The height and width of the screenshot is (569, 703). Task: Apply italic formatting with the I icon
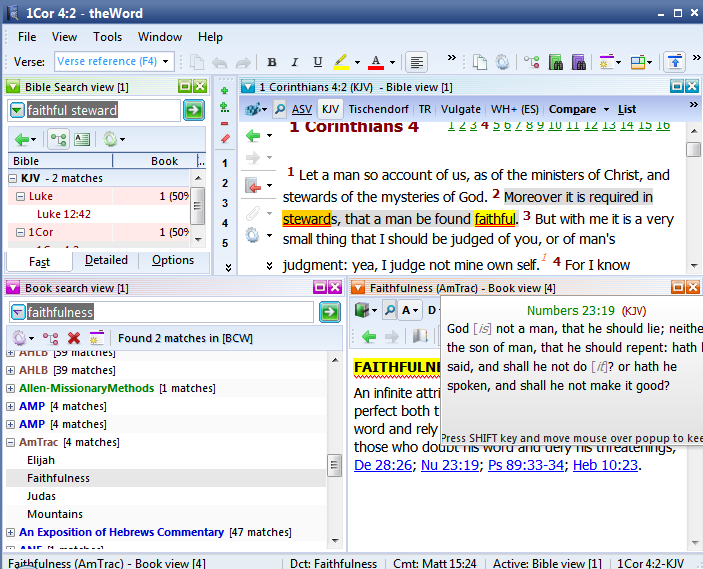[x=295, y=62]
